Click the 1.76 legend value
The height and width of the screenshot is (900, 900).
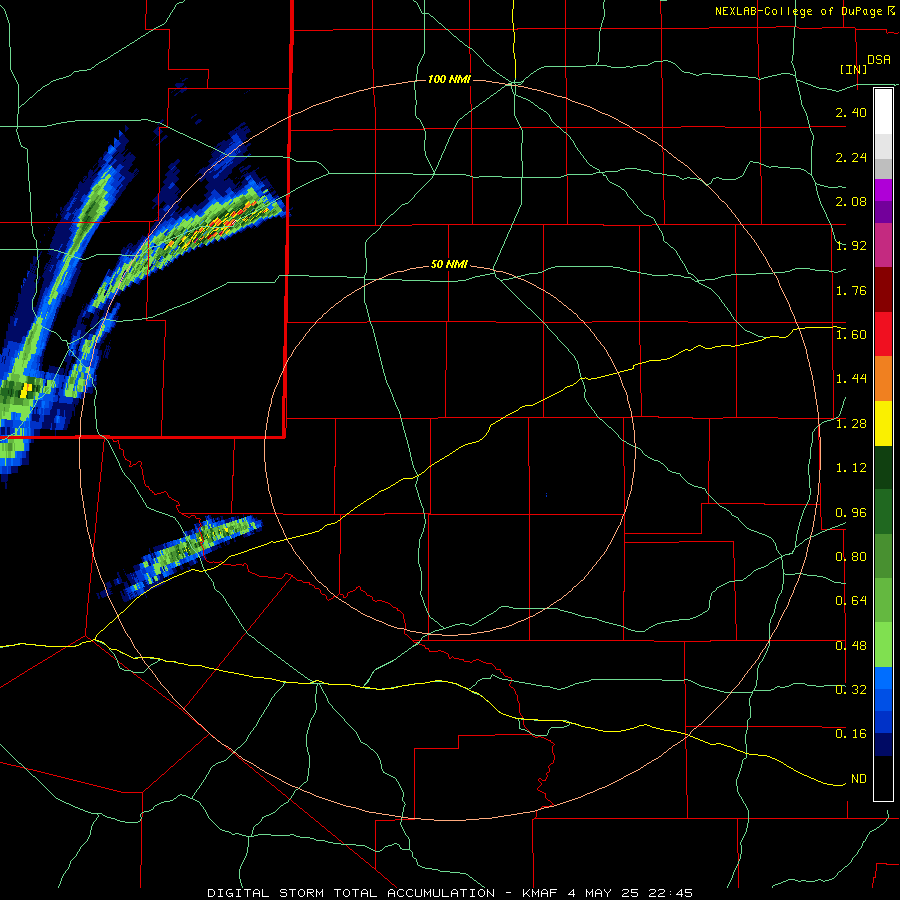pos(851,290)
